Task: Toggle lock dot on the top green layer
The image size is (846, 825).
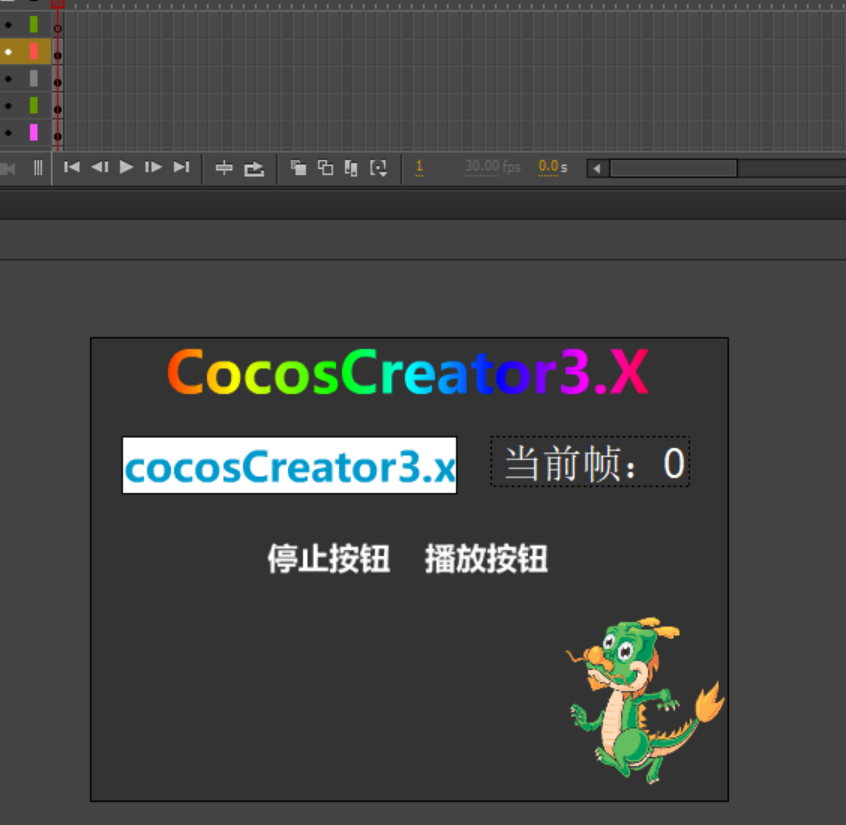Action: (8, 25)
